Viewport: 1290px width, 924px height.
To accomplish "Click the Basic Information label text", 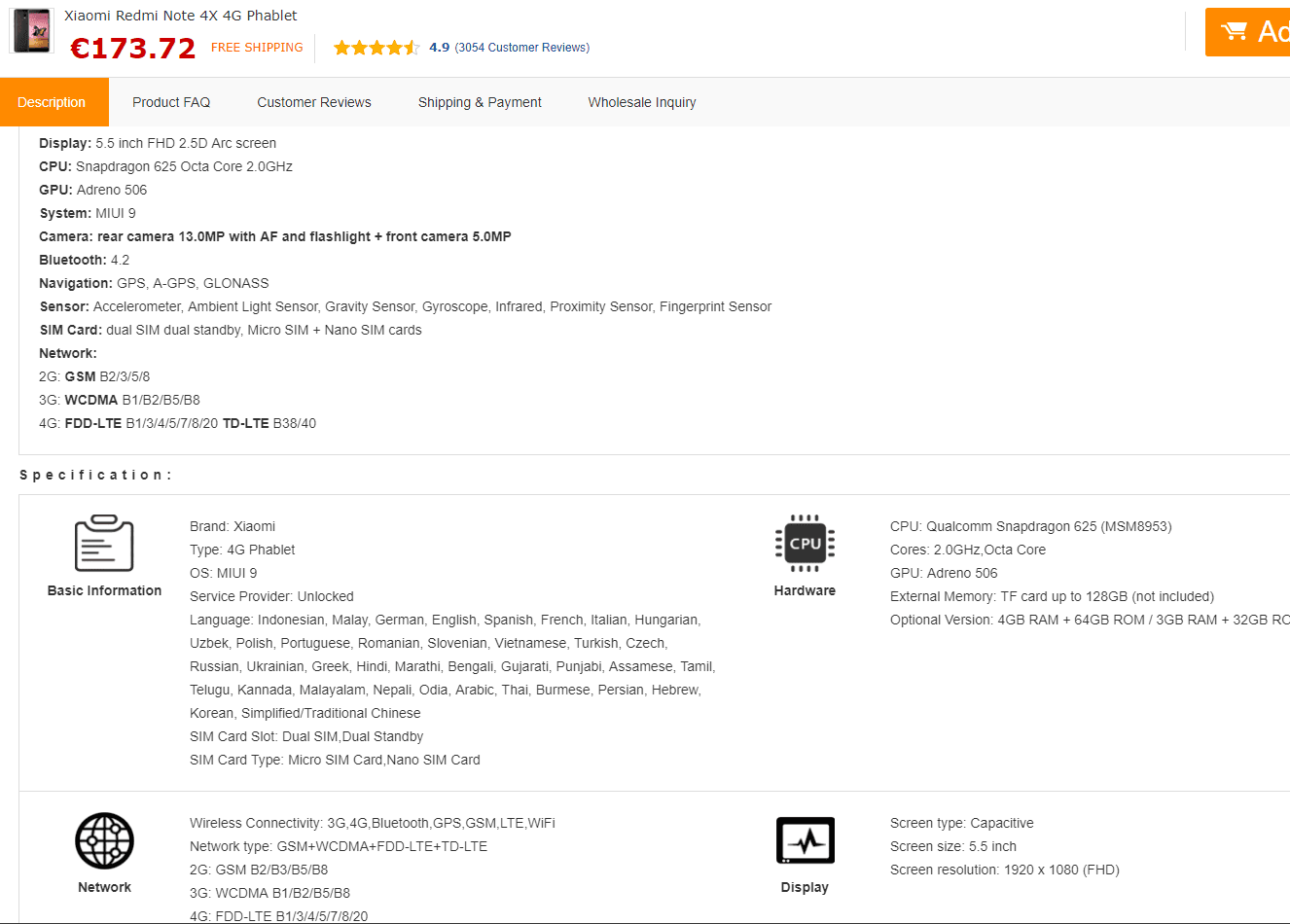I will [x=104, y=590].
